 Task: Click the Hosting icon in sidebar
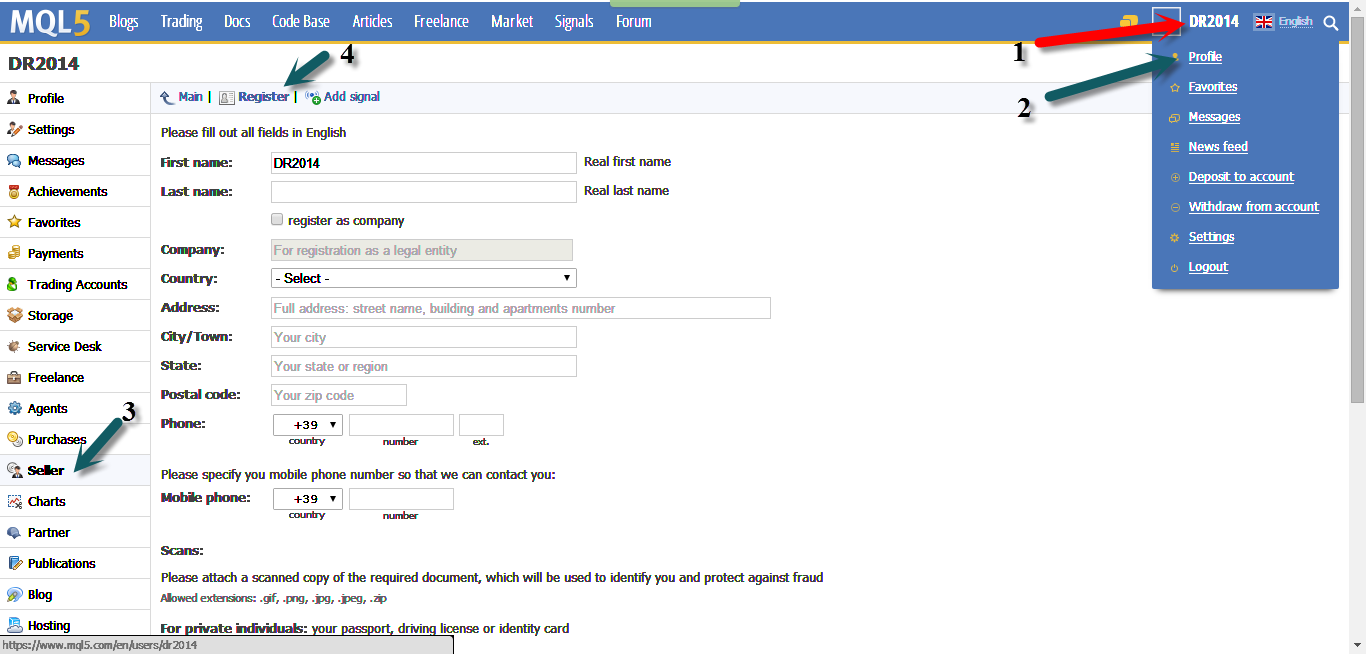tap(14, 625)
